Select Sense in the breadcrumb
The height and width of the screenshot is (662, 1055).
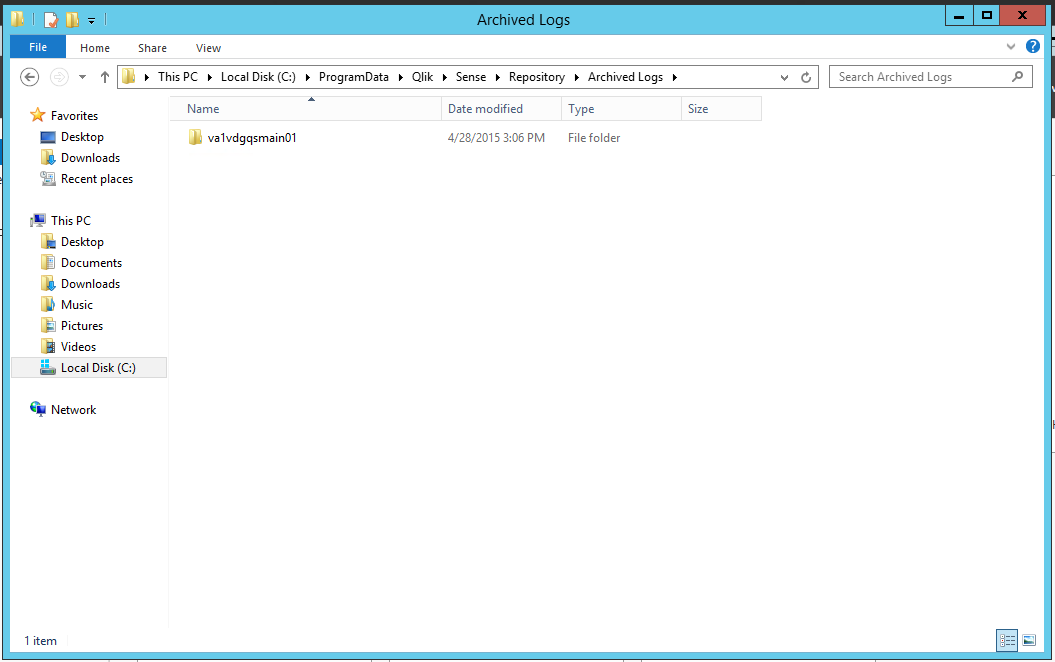pos(471,77)
